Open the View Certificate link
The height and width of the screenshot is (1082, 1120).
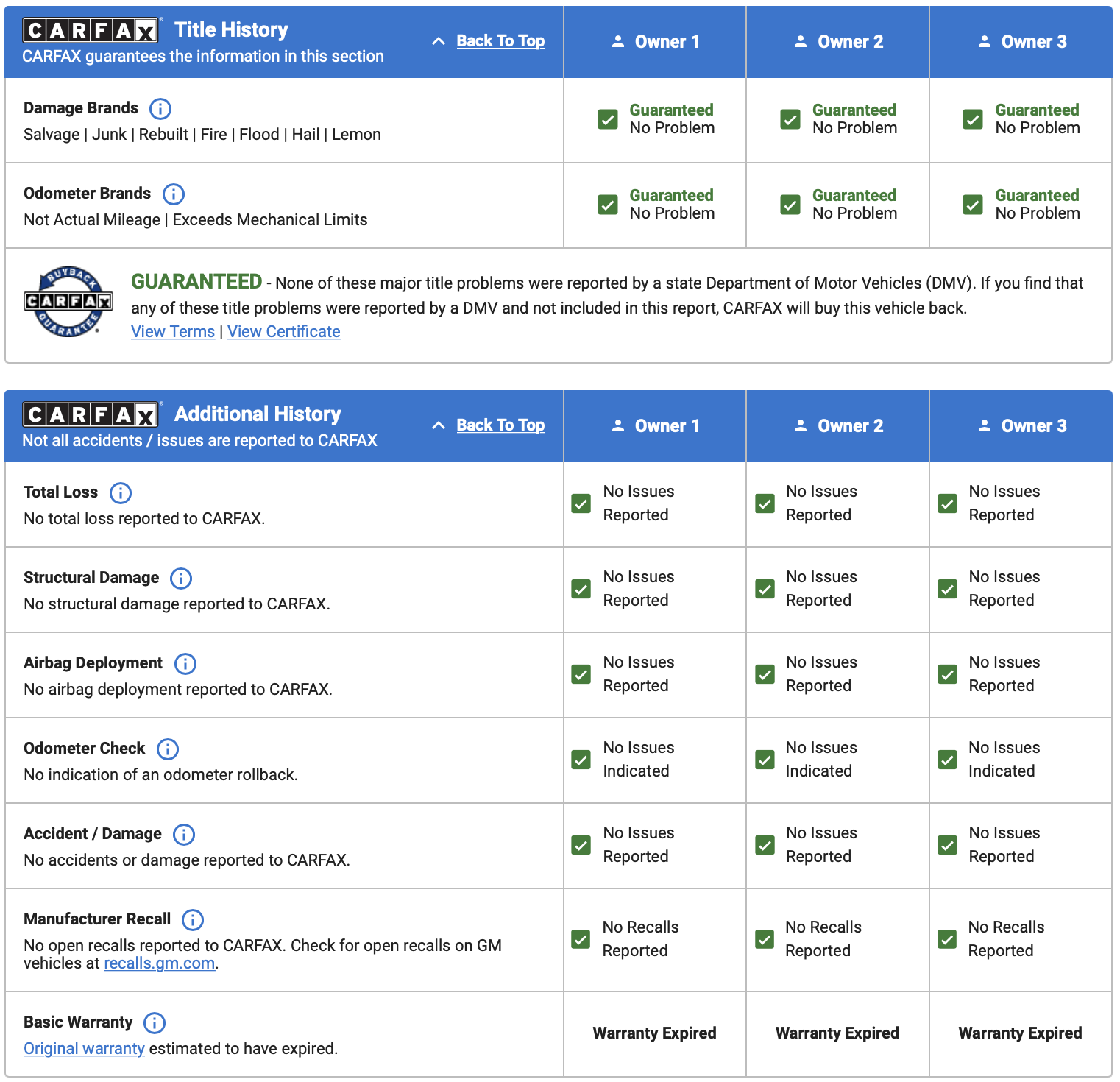pyautogui.click(x=284, y=332)
